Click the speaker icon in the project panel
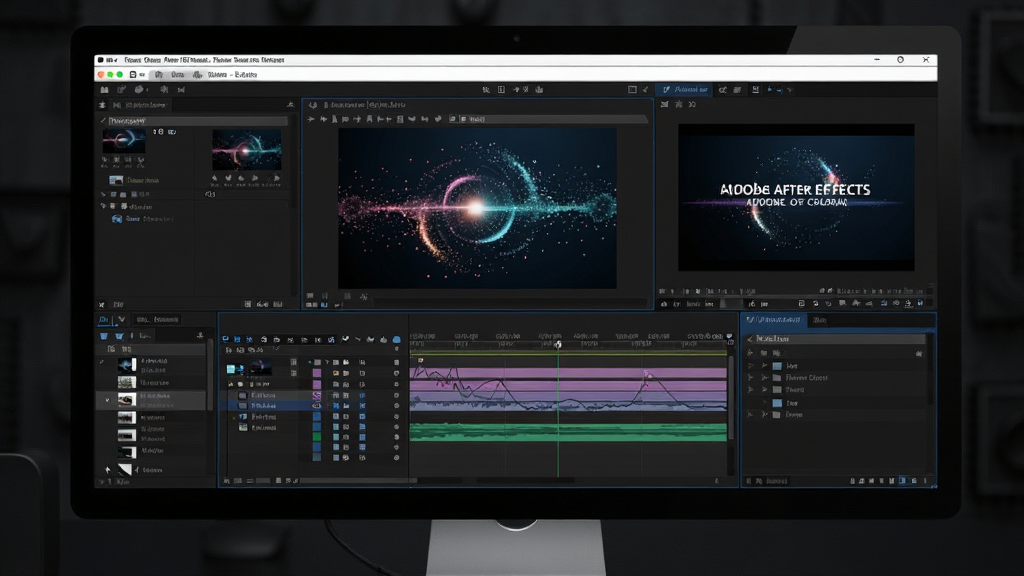The height and width of the screenshot is (576, 1024). 210,194
